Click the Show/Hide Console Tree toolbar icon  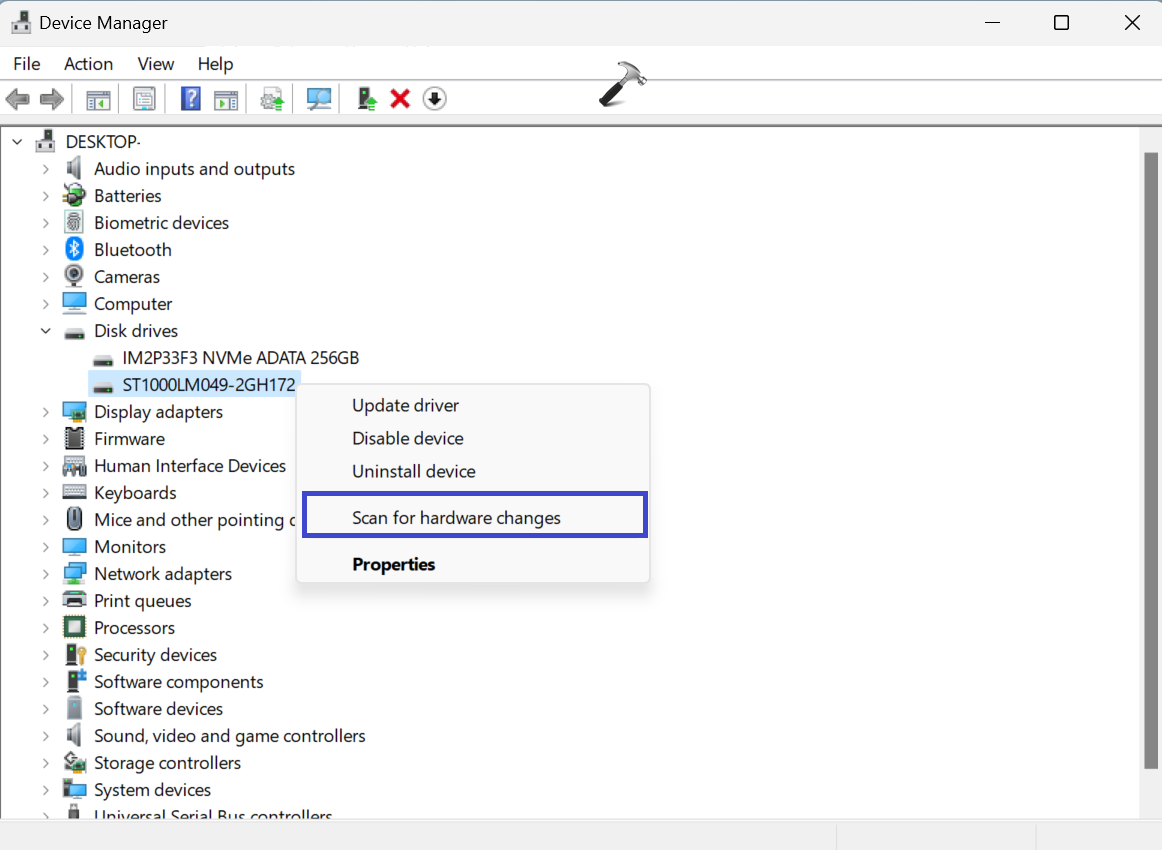98,99
